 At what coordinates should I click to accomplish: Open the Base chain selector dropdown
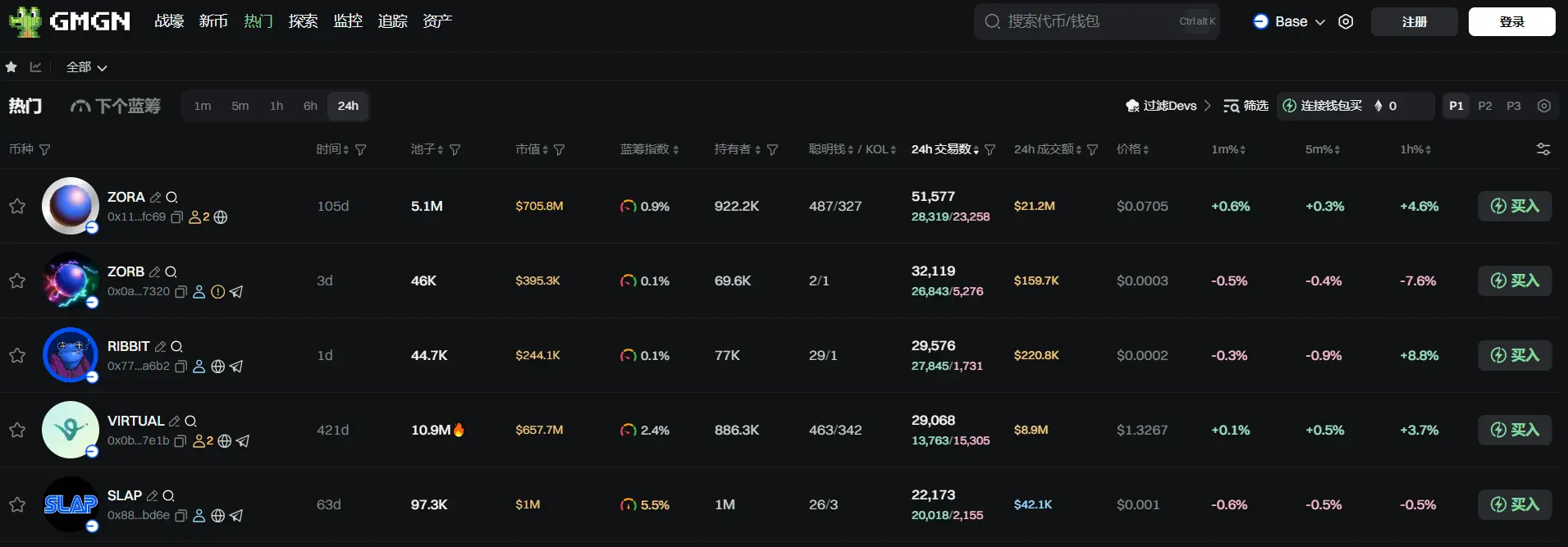(1289, 21)
